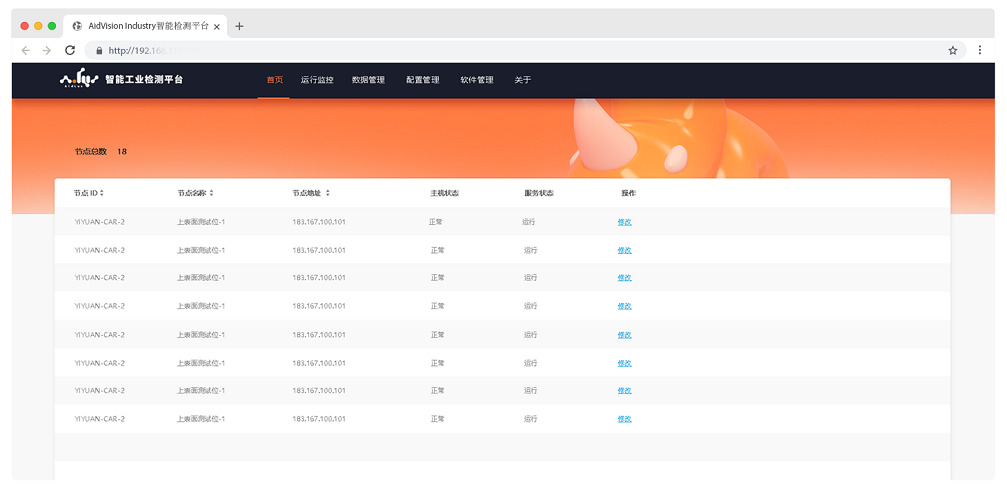Select 上表面测试位-1 in the third table row

pyautogui.click(x=201, y=278)
